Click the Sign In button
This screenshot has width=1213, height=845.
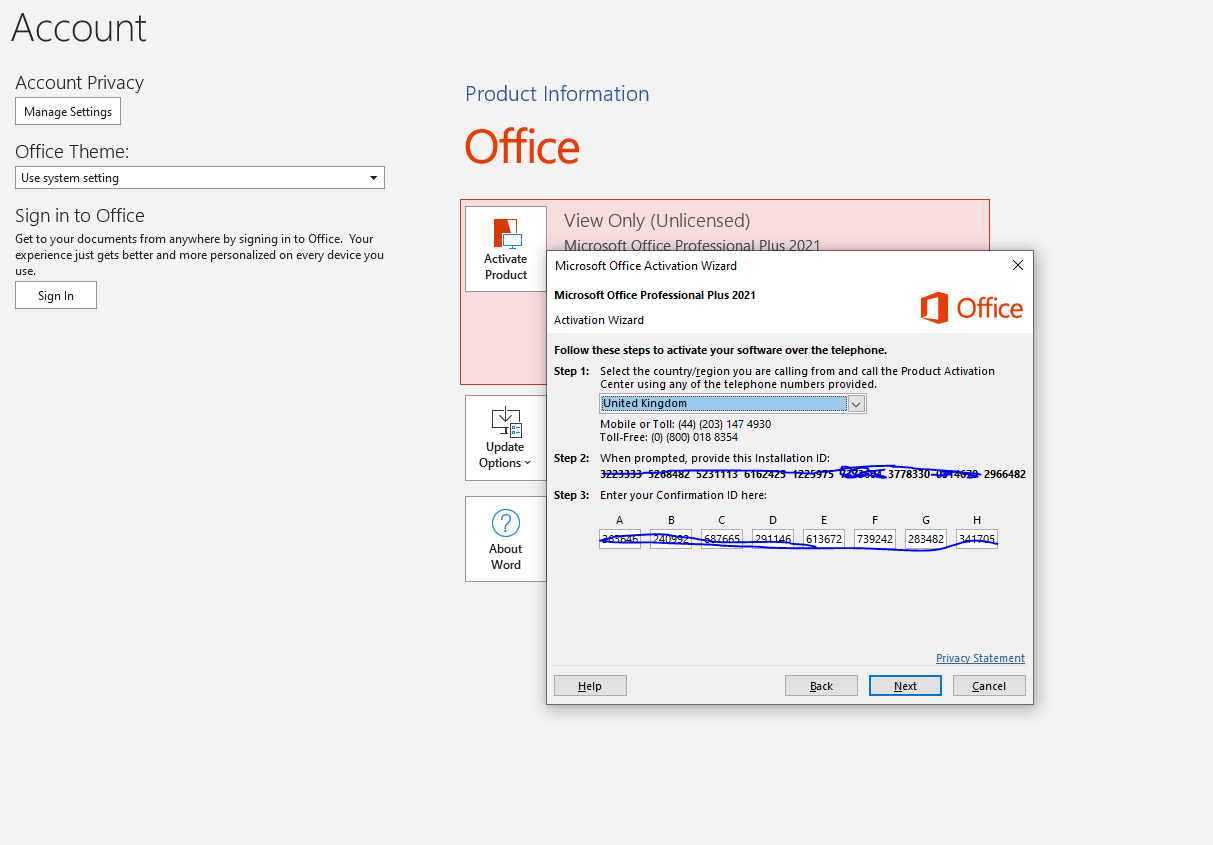coord(56,295)
